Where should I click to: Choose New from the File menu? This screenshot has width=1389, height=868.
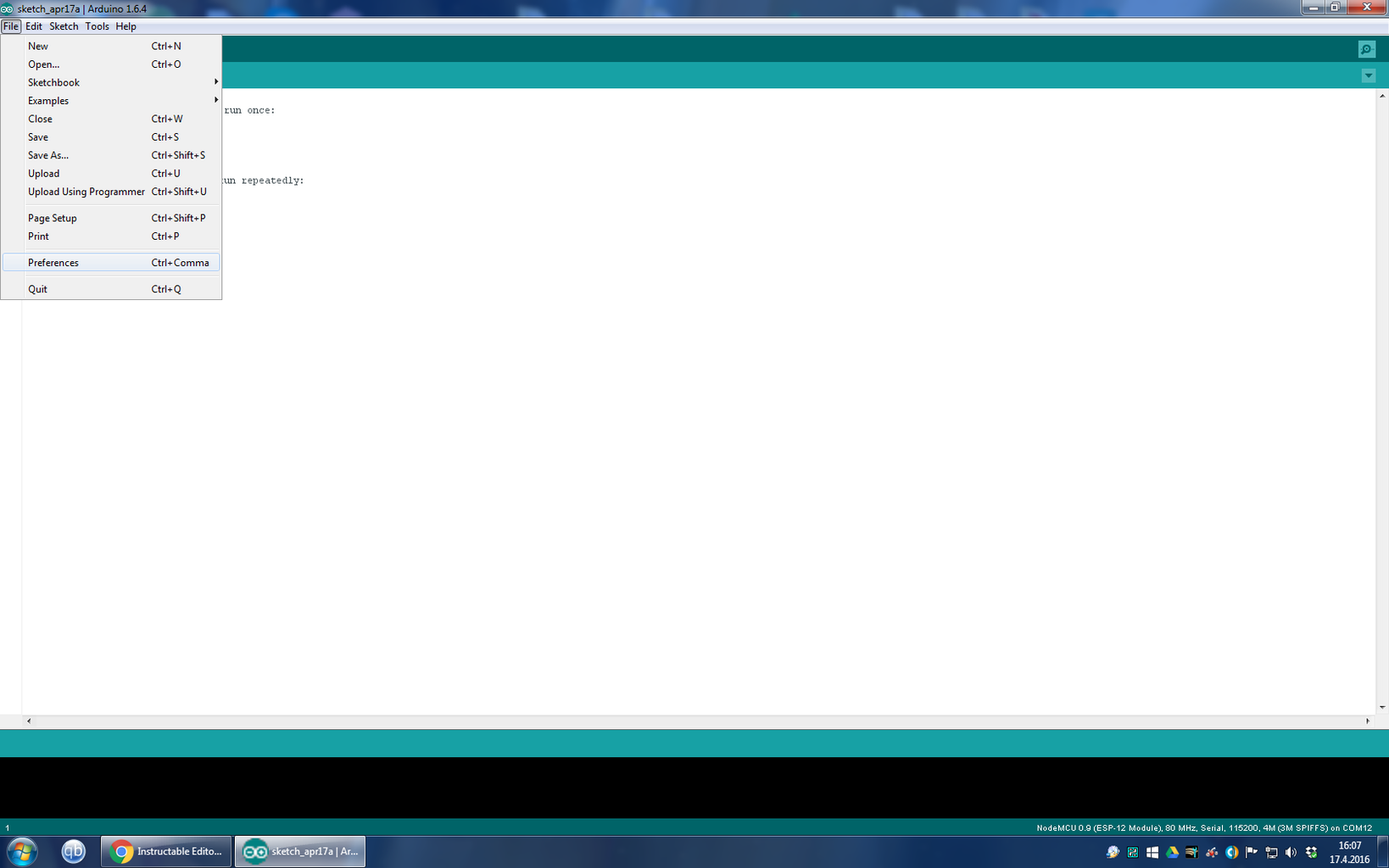pyautogui.click(x=111, y=46)
